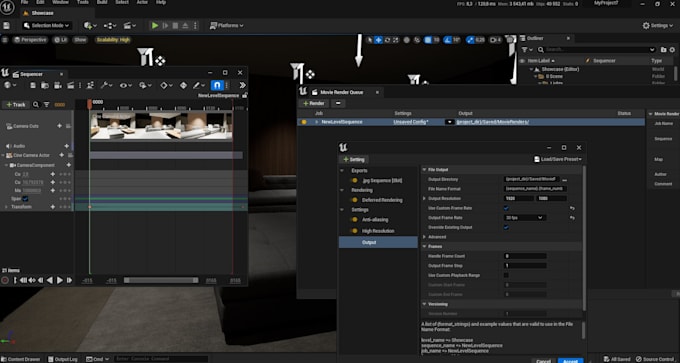Expand the Advanced section in File Output
Screen dimensions: 680x363
[x=425, y=237]
